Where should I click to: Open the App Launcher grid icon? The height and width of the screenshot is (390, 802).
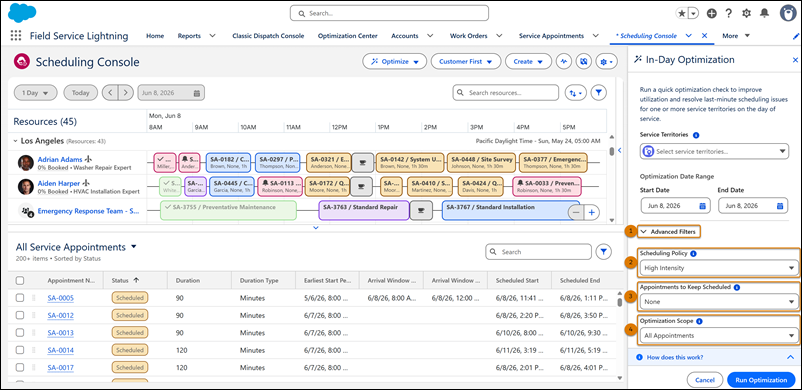point(16,36)
